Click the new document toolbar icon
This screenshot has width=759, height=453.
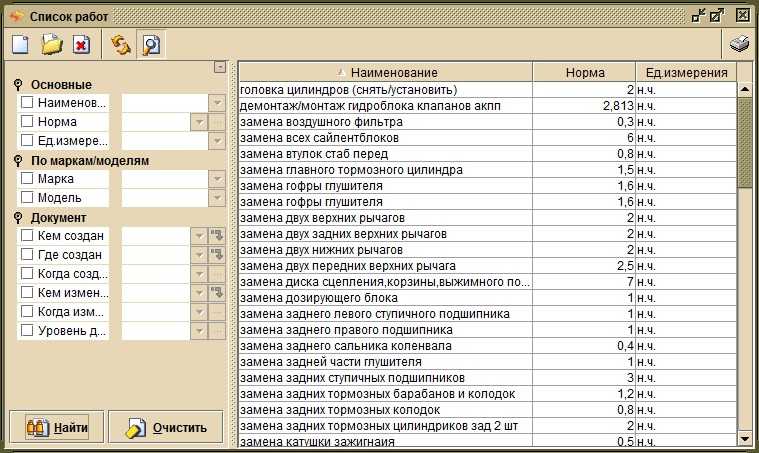[x=20, y=44]
